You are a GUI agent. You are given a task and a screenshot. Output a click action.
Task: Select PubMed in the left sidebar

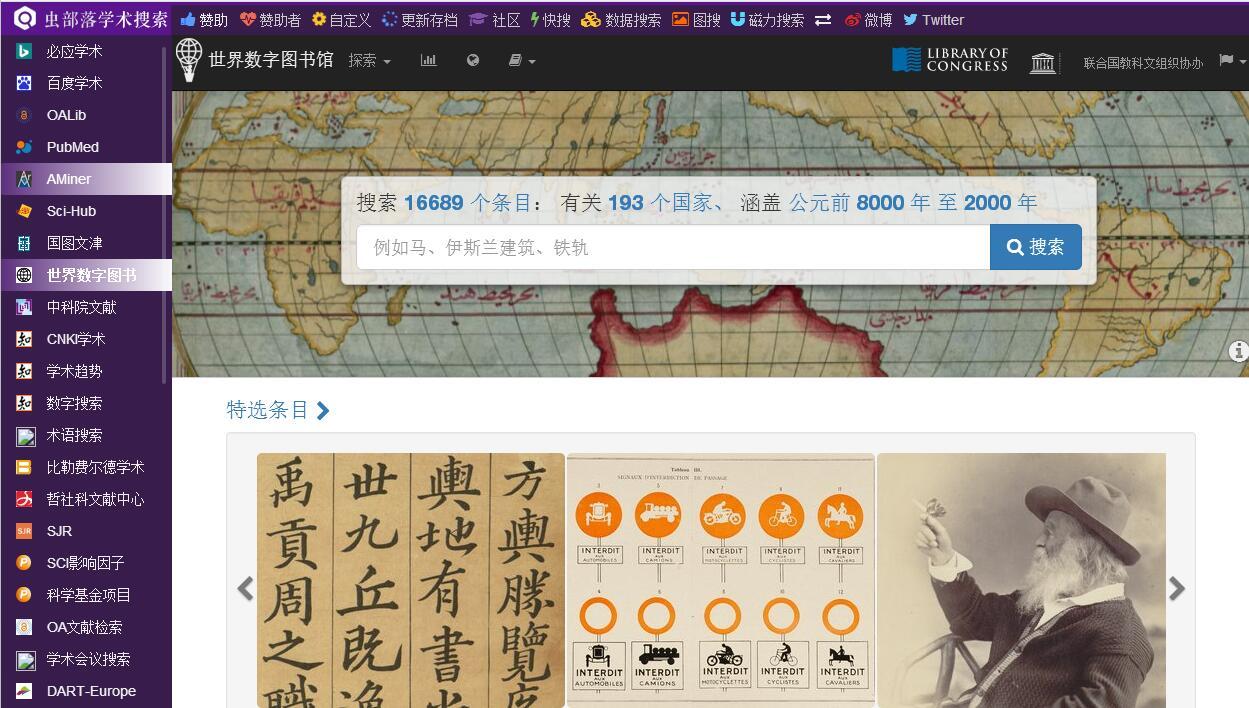tap(72, 147)
